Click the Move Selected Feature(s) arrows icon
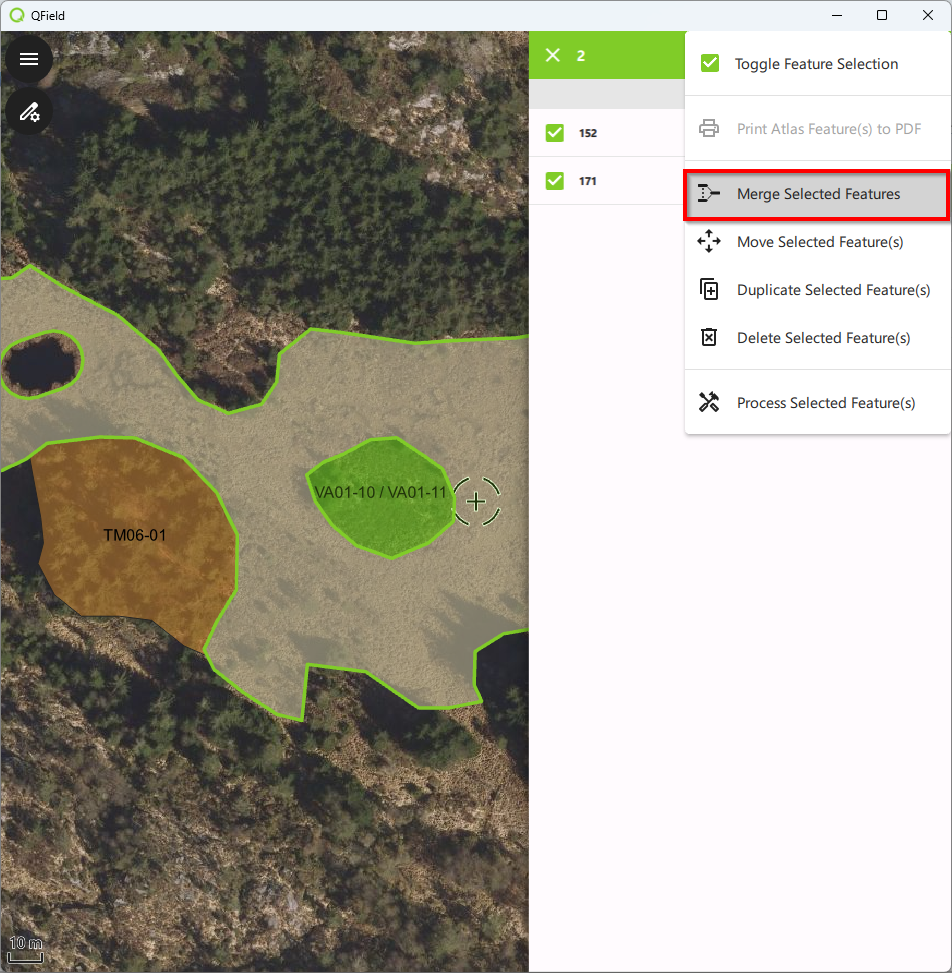952x973 pixels. tap(709, 242)
